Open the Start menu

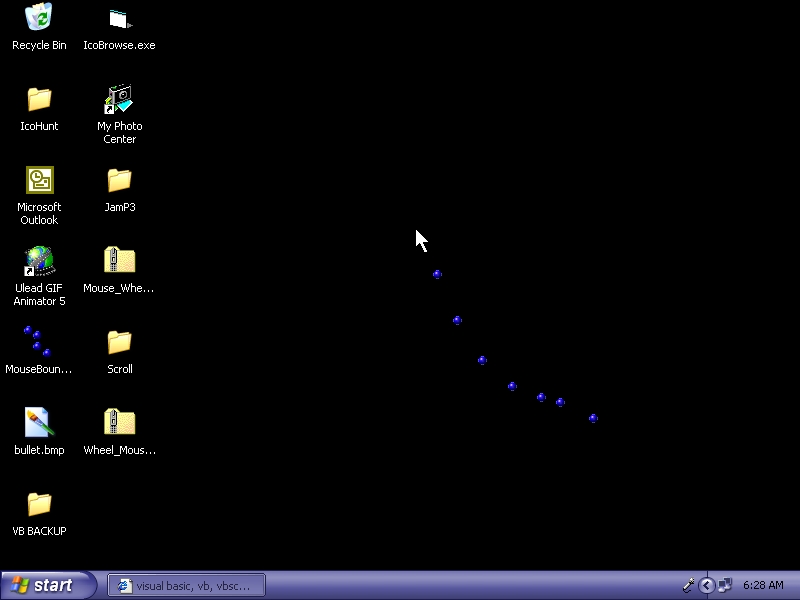[48, 585]
